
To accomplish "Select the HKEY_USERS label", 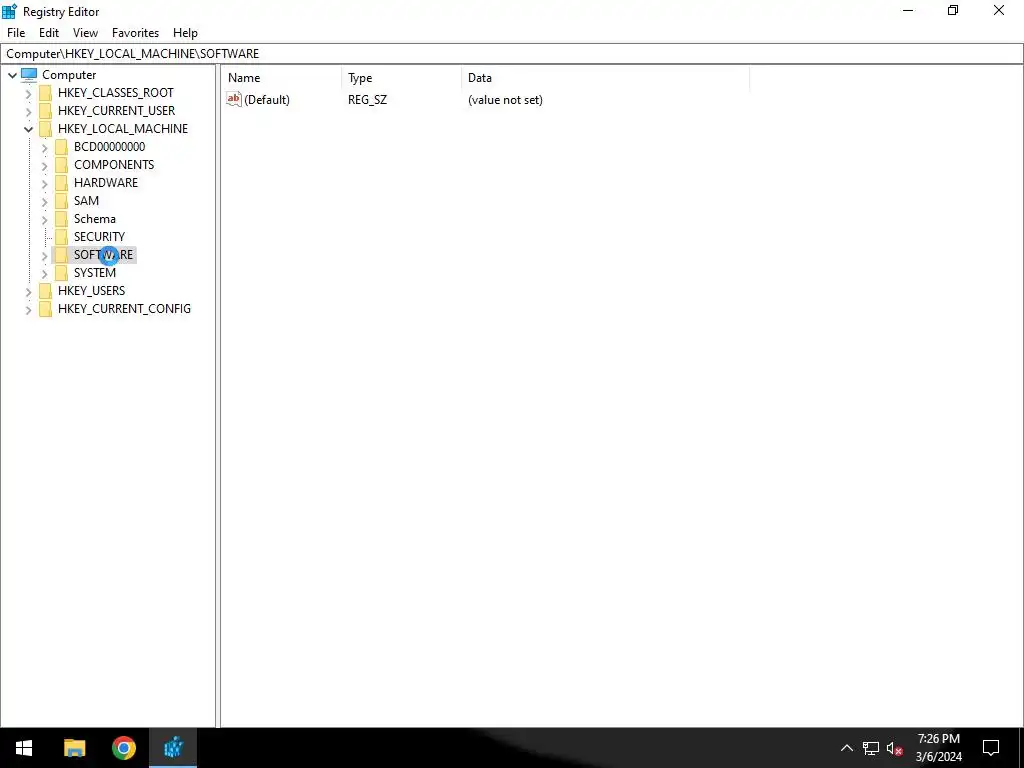I will [x=91, y=291].
